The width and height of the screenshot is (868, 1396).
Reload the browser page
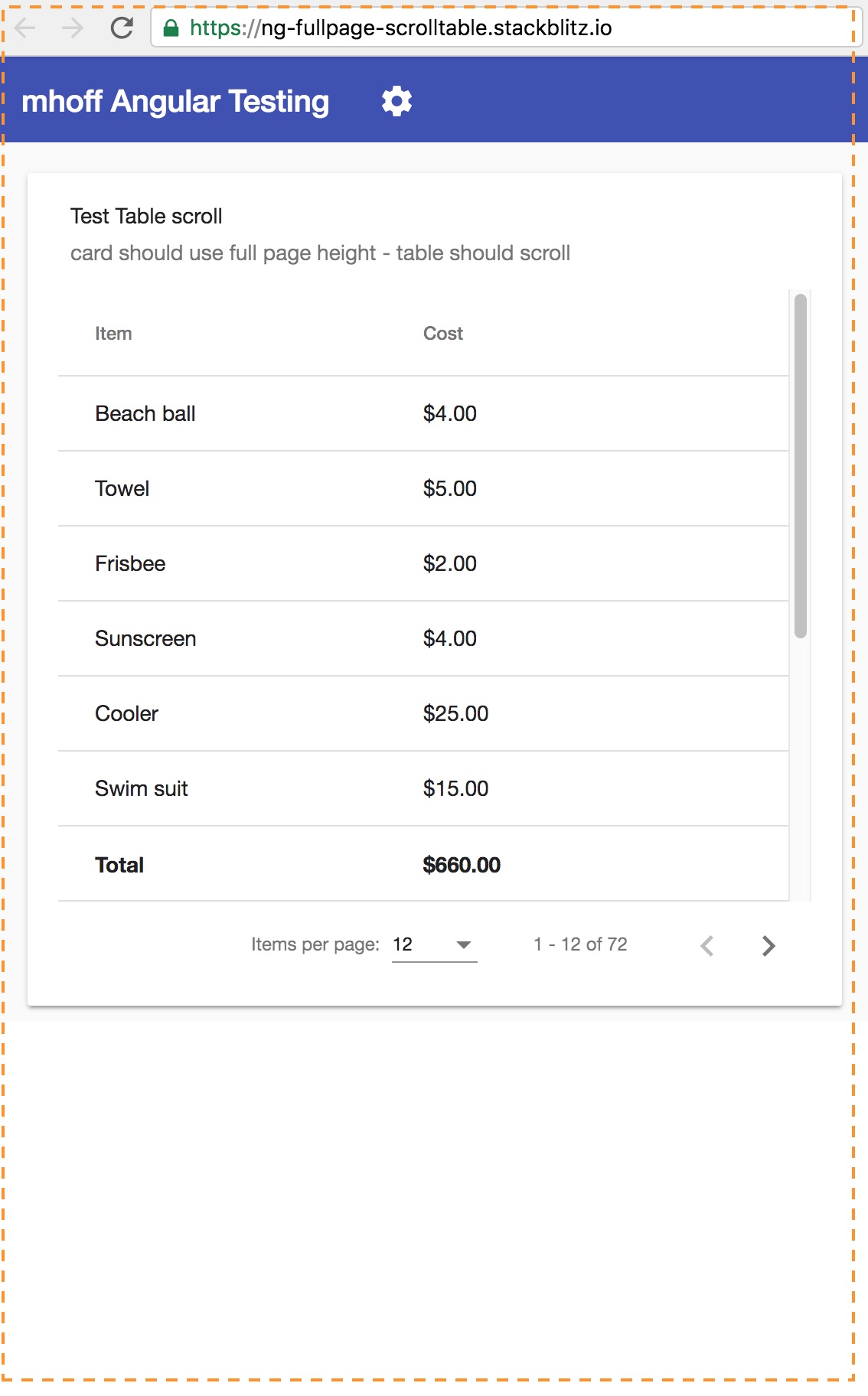122,28
